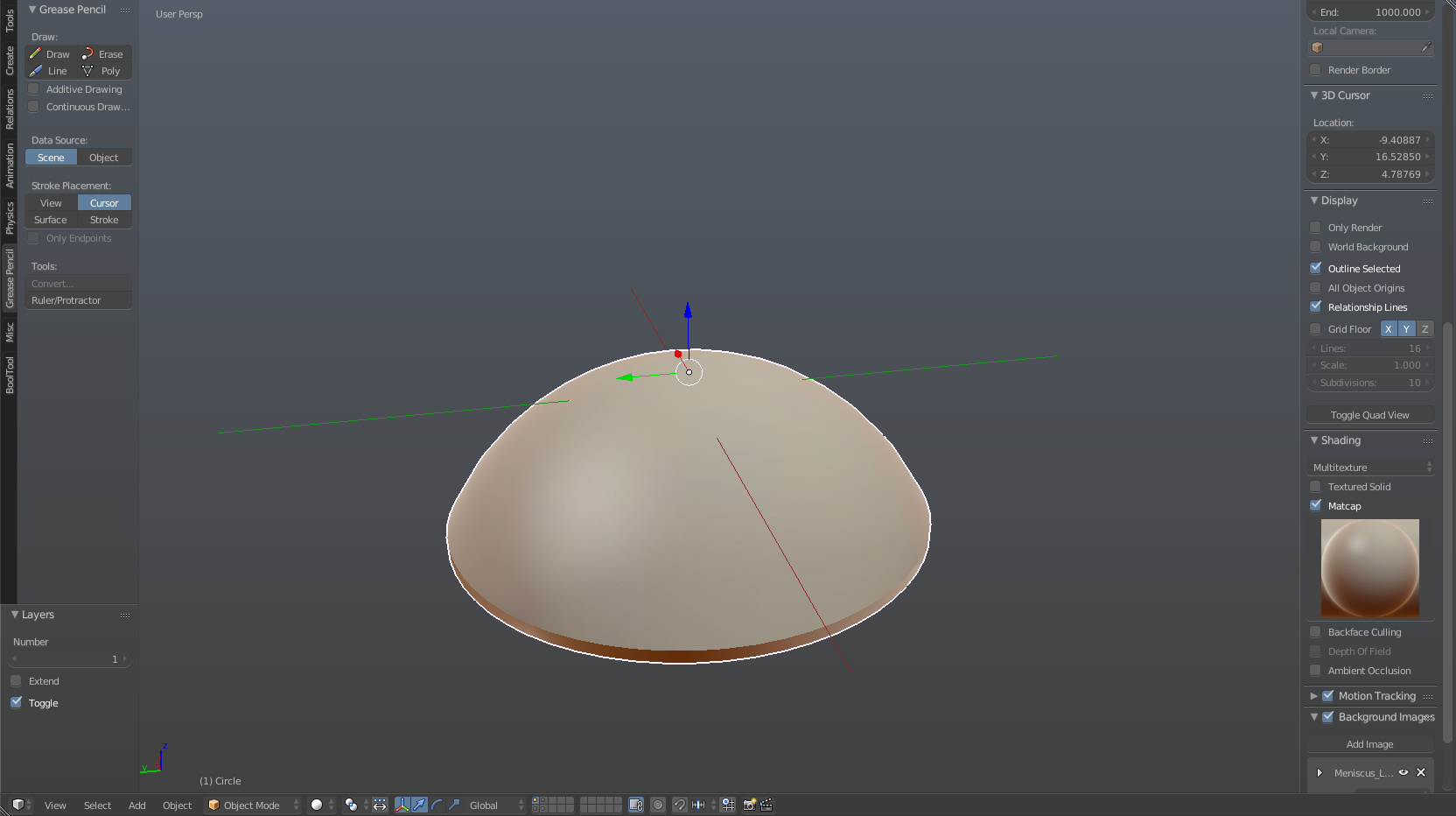
Task: Toggle visibility eye for Meniscus_L image
Action: tap(1403, 773)
